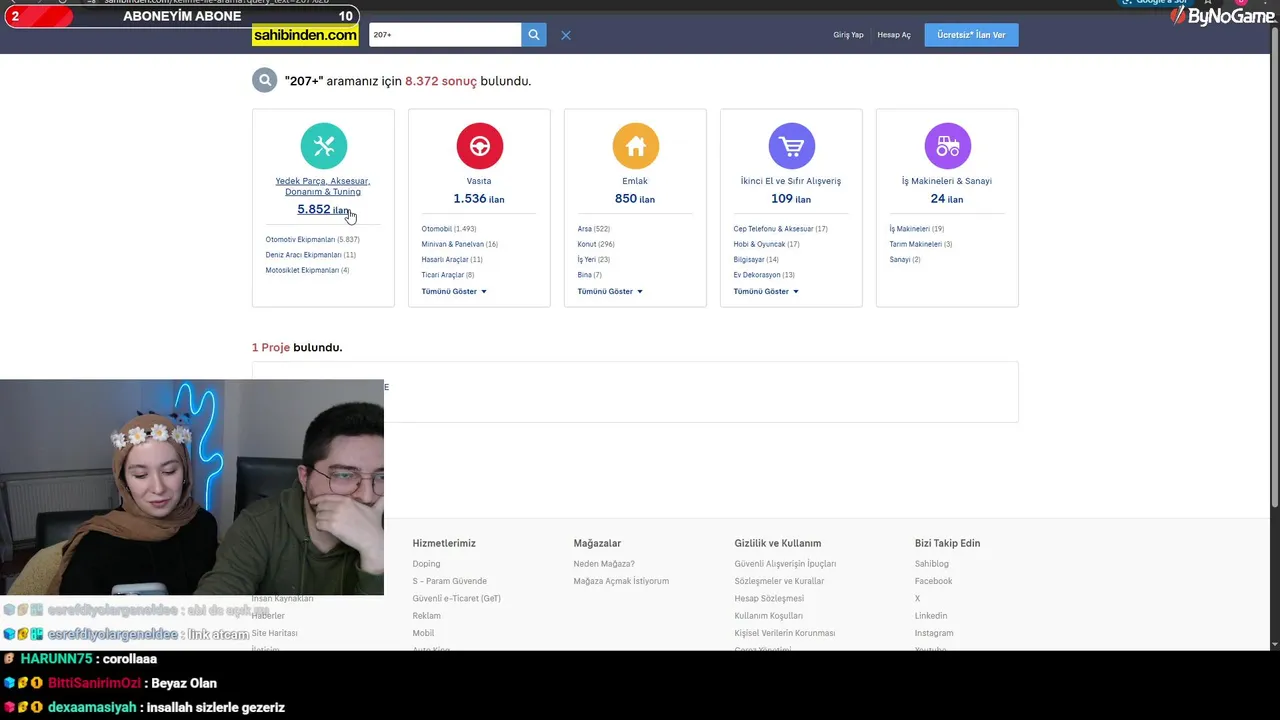Open Güvenli Alışverişin İpuçları link
1280x720 pixels.
785,564
